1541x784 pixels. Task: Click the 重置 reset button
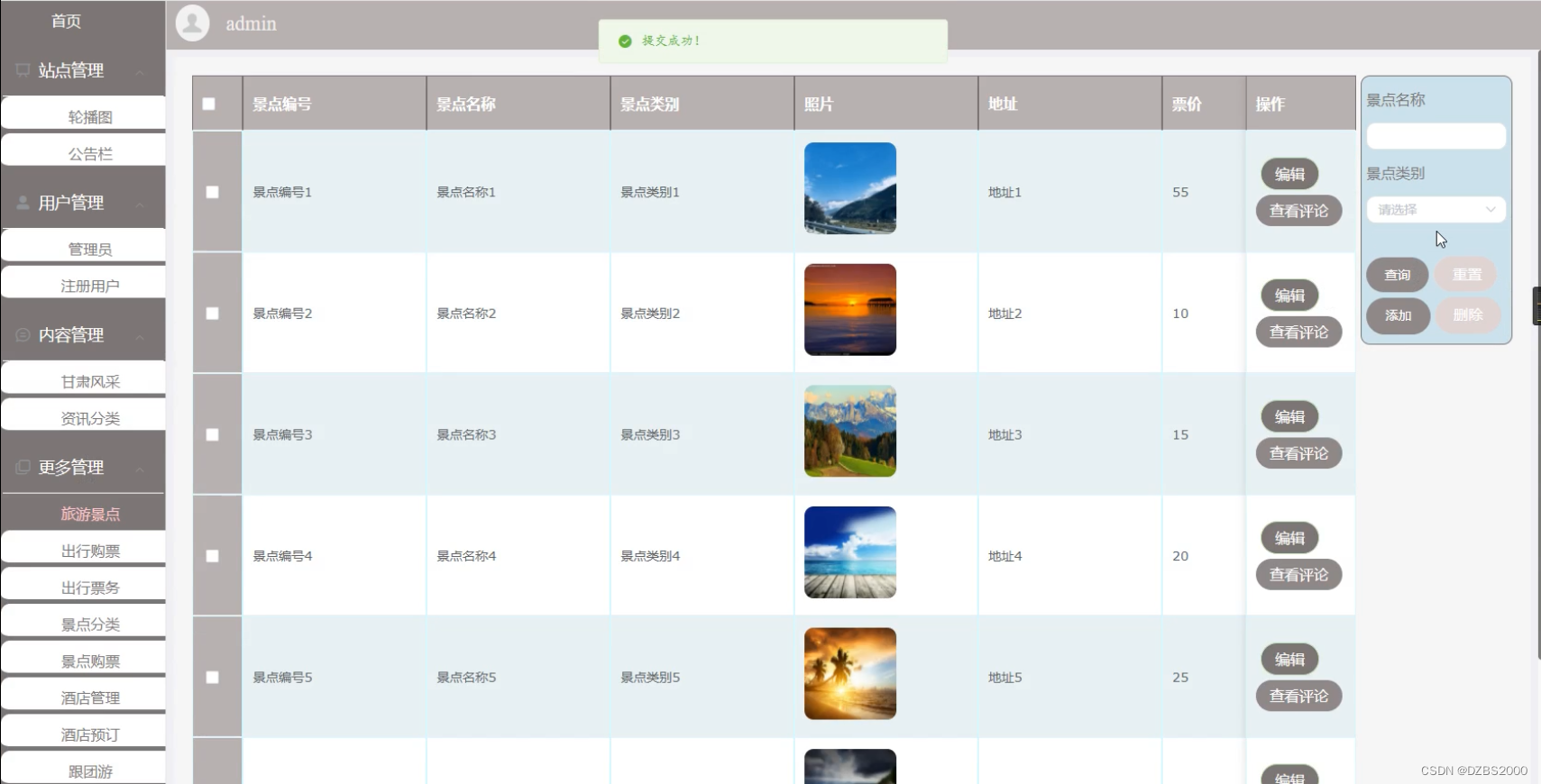pos(1467,275)
